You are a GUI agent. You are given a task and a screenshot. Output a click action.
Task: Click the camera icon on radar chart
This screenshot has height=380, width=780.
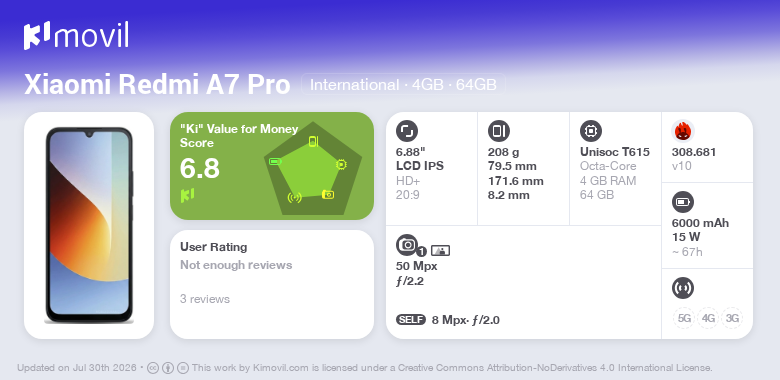328,194
